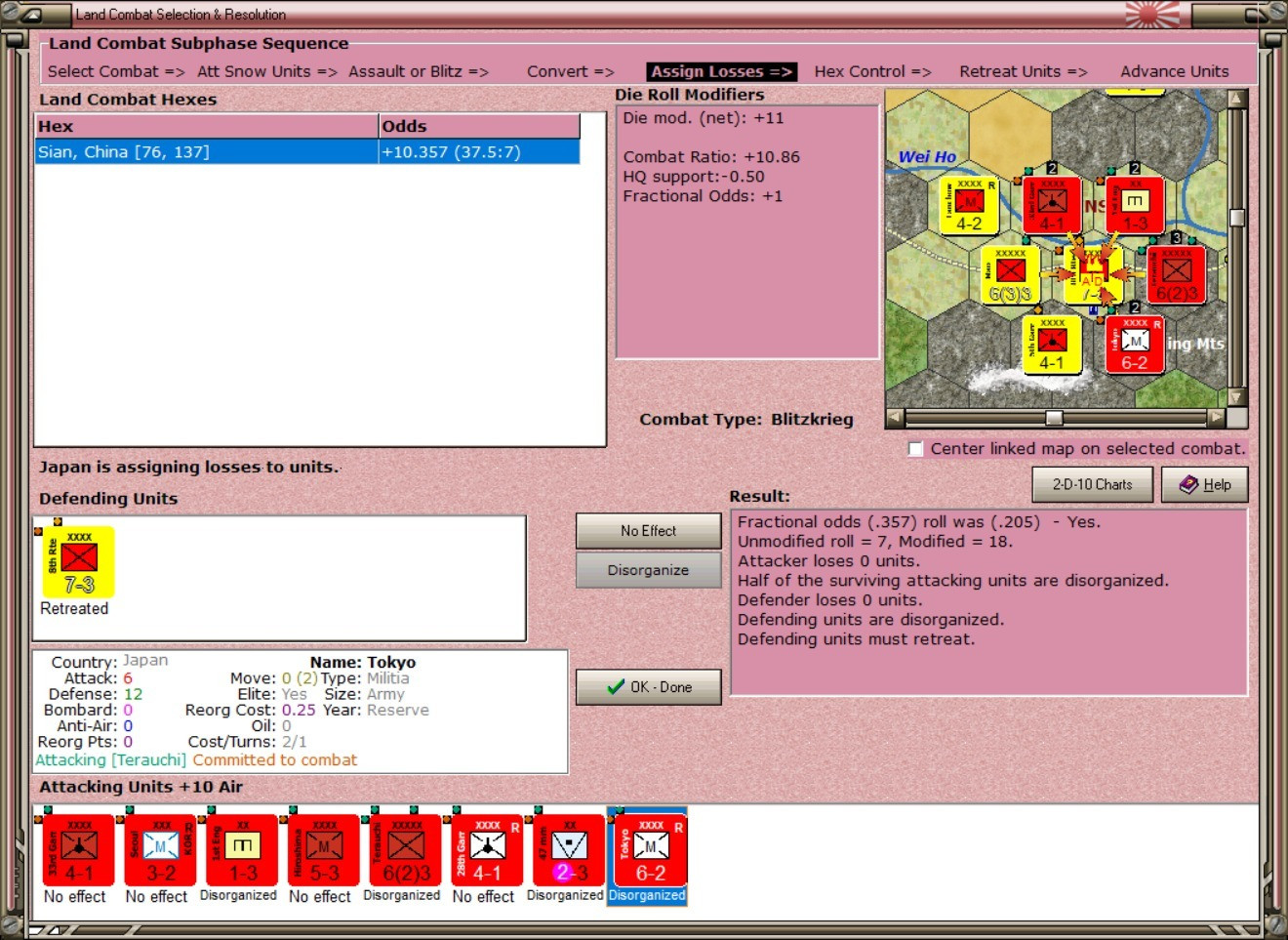Image resolution: width=1288 pixels, height=940 pixels.
Task: Click the Disorganize button
Action: tap(649, 570)
